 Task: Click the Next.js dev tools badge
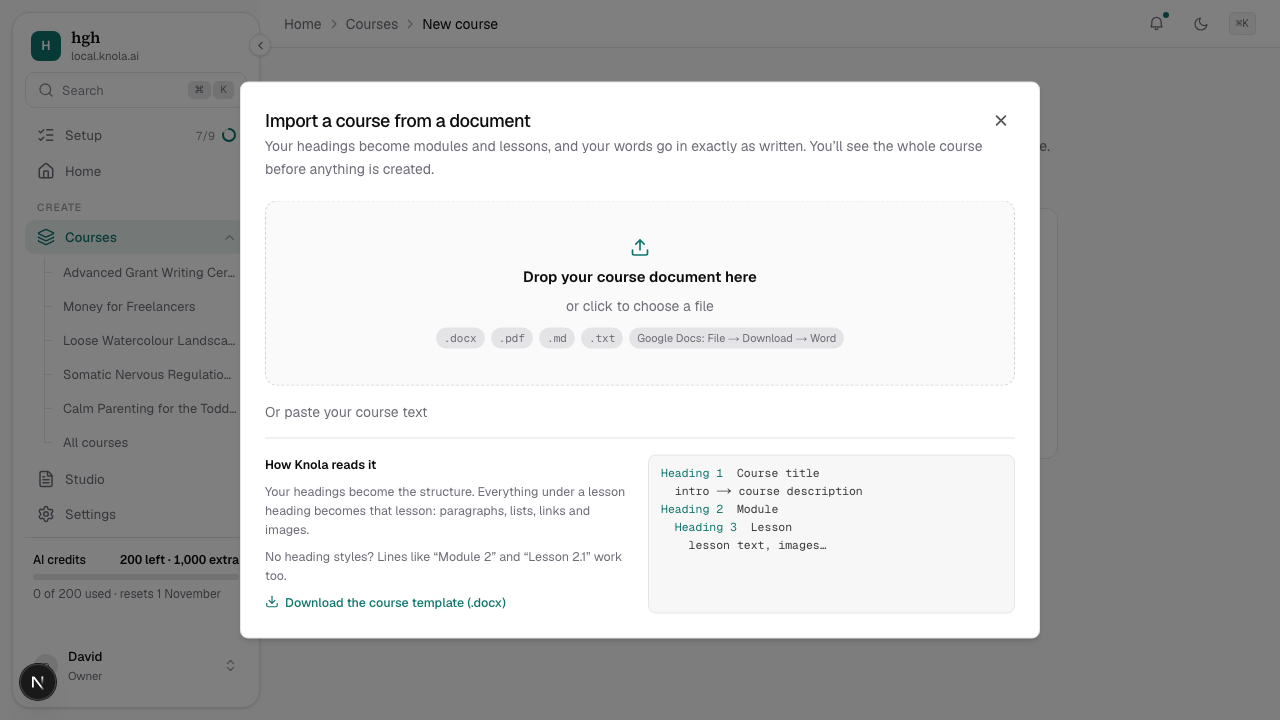coord(38,682)
